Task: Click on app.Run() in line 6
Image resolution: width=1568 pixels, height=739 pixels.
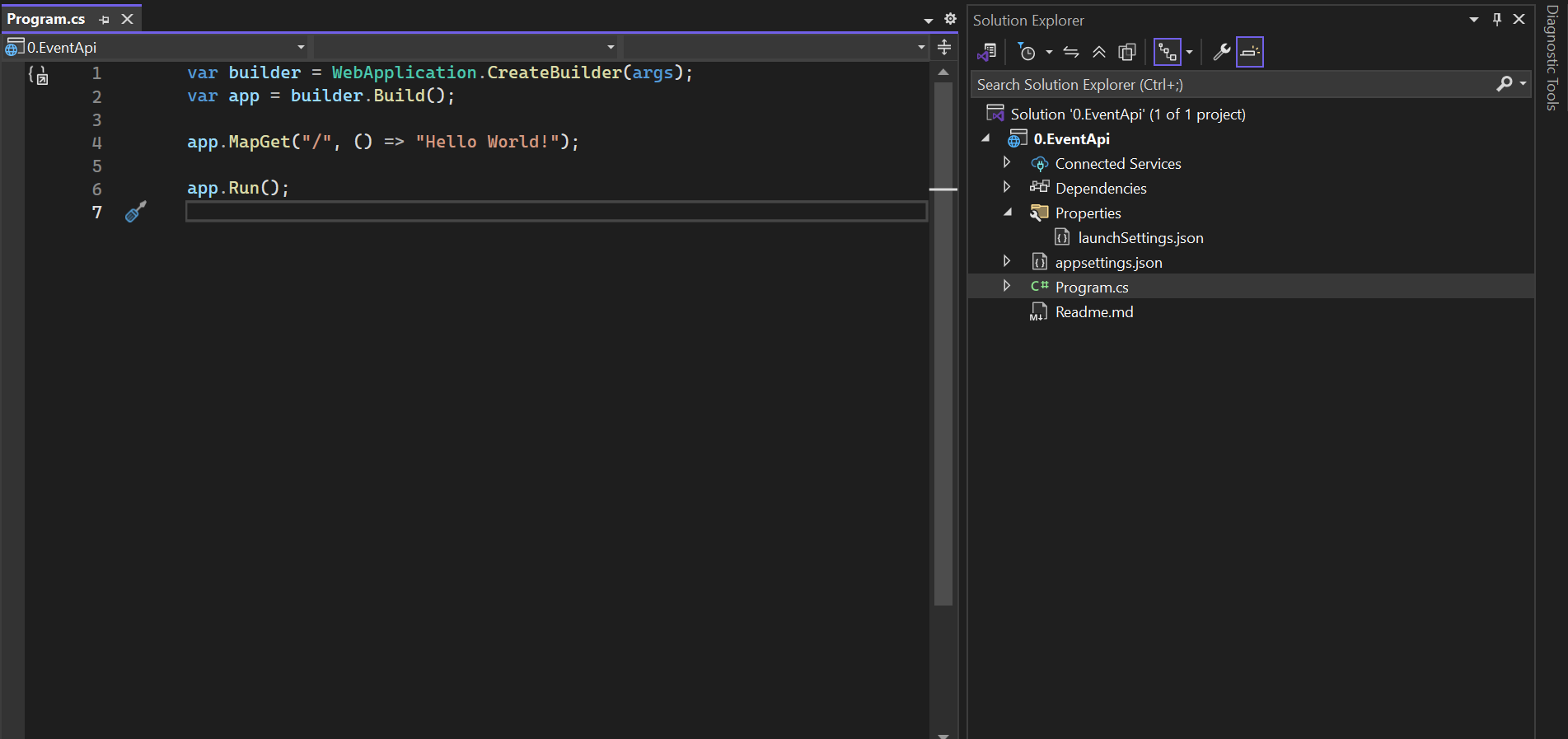Action: [237, 188]
